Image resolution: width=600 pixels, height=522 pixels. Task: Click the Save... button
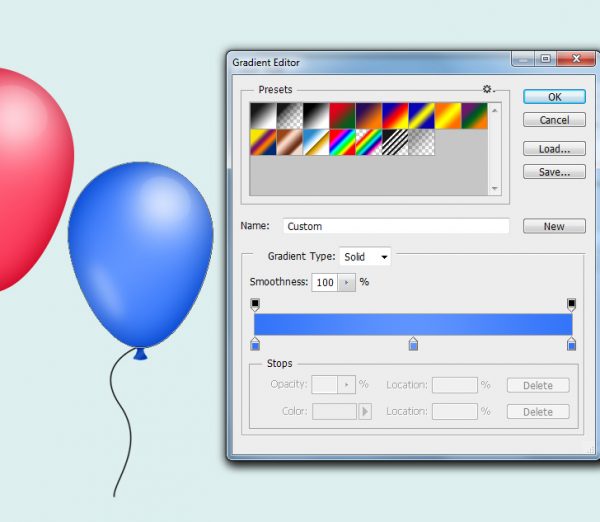point(554,172)
